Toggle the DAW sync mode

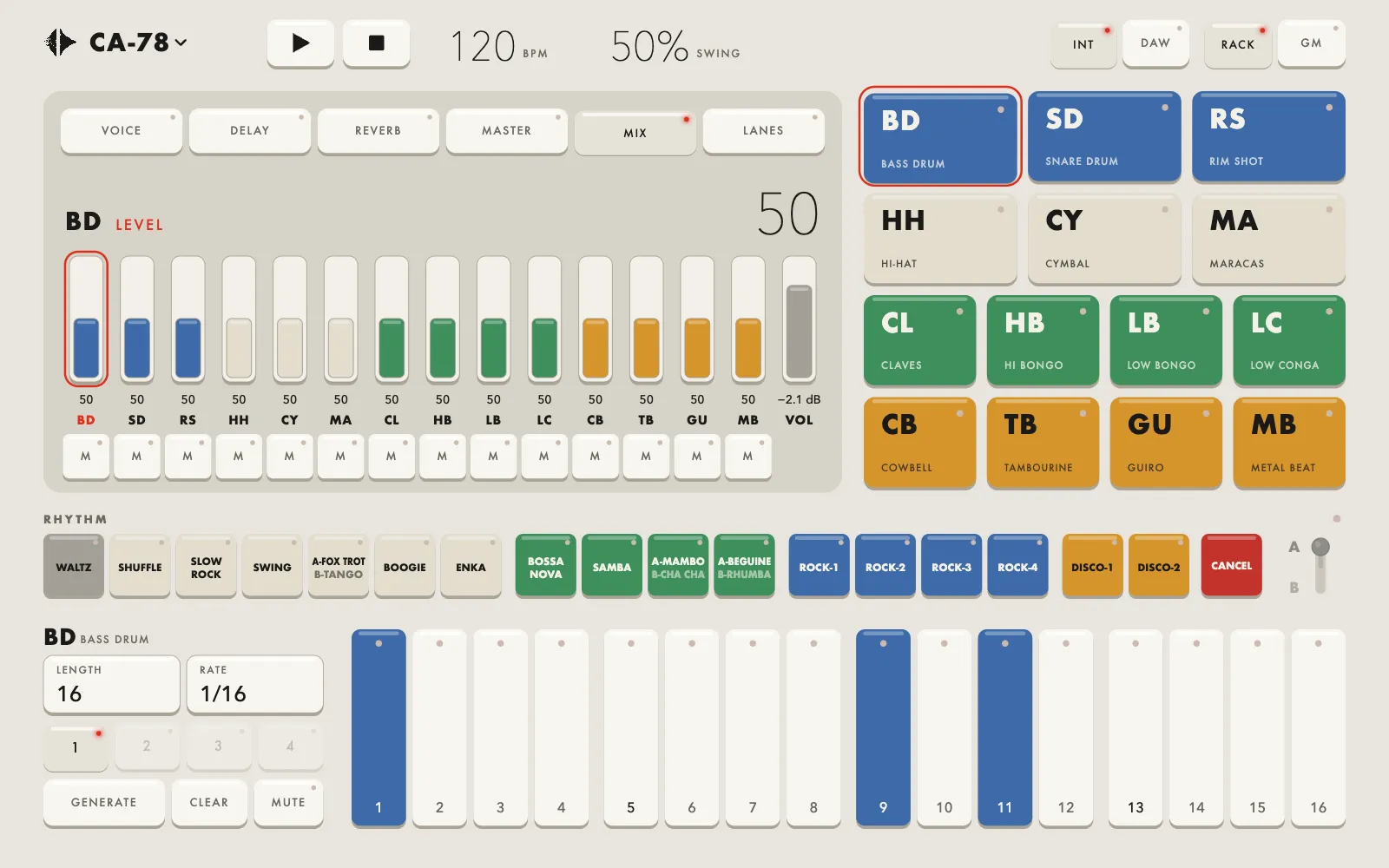1155,43
